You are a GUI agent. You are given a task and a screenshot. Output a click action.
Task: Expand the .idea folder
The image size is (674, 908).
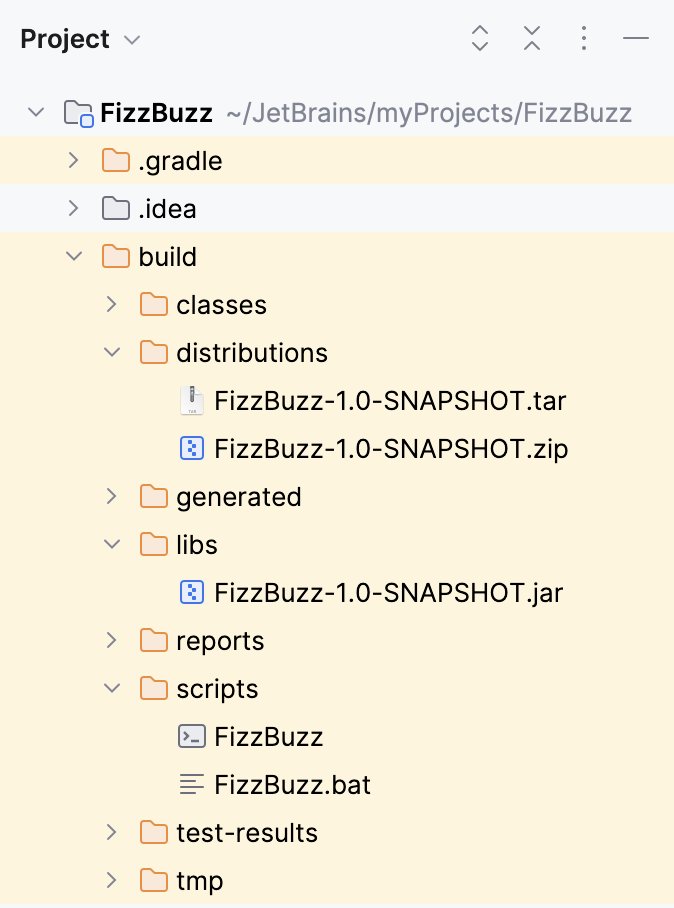pyautogui.click(x=73, y=208)
